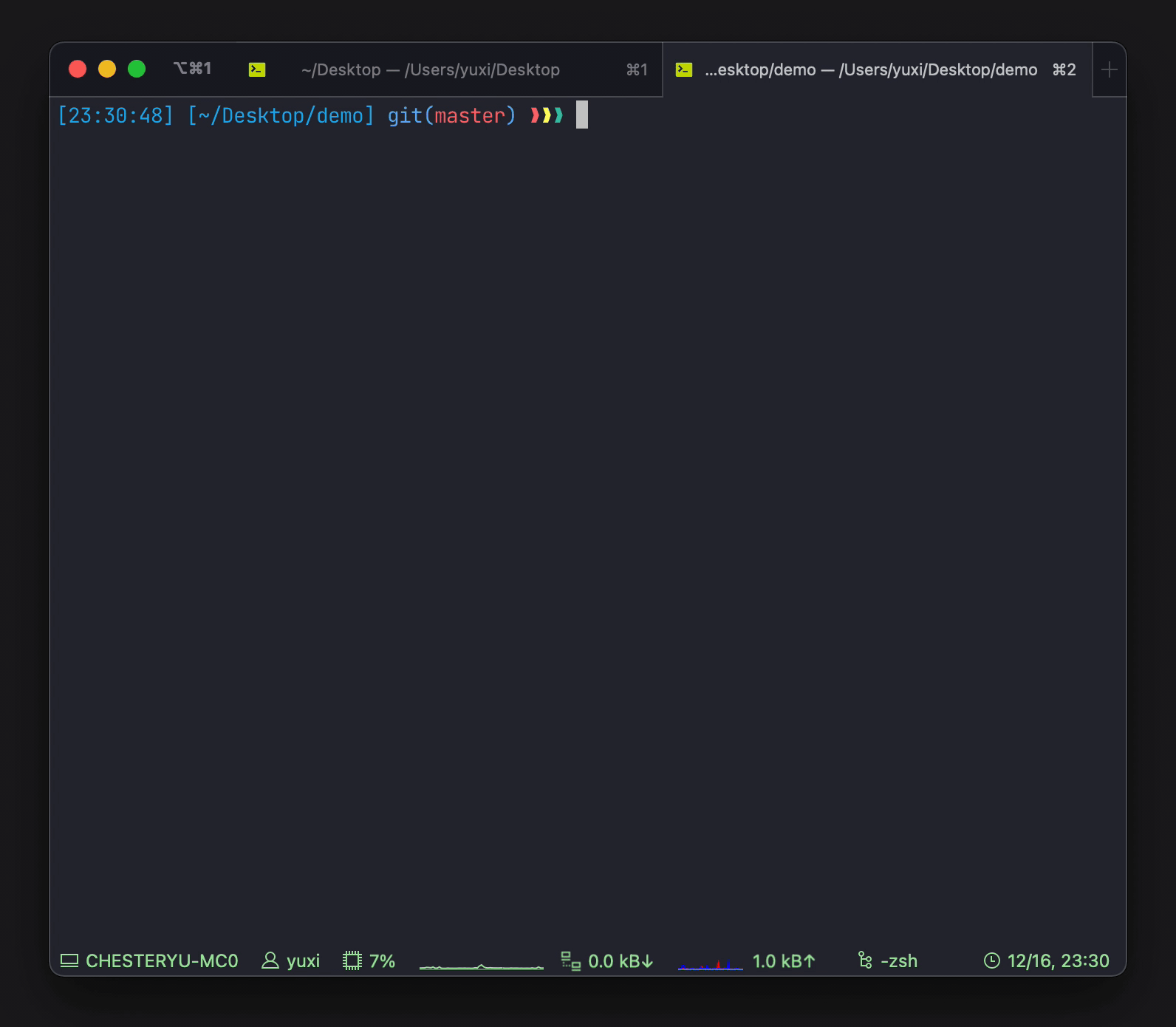Click the terminal icon on ~/Desktop tab
This screenshot has width=1176, height=1027.
point(257,70)
